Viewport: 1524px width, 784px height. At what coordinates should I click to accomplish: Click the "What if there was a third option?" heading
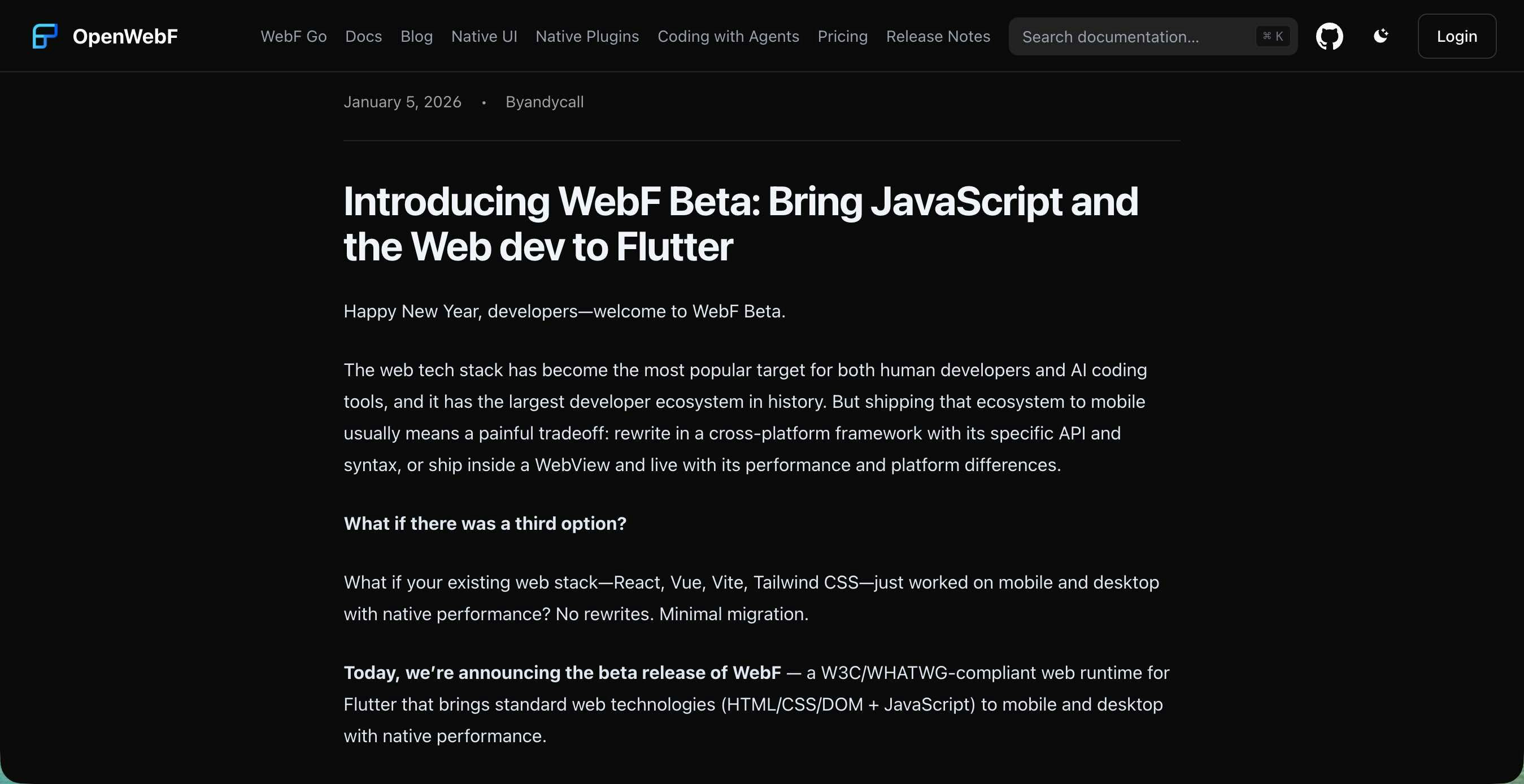click(x=485, y=523)
